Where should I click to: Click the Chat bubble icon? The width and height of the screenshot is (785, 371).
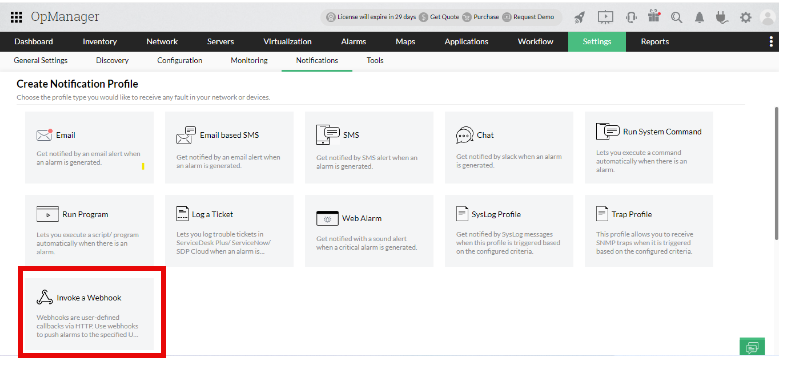pyautogui.click(x=465, y=135)
